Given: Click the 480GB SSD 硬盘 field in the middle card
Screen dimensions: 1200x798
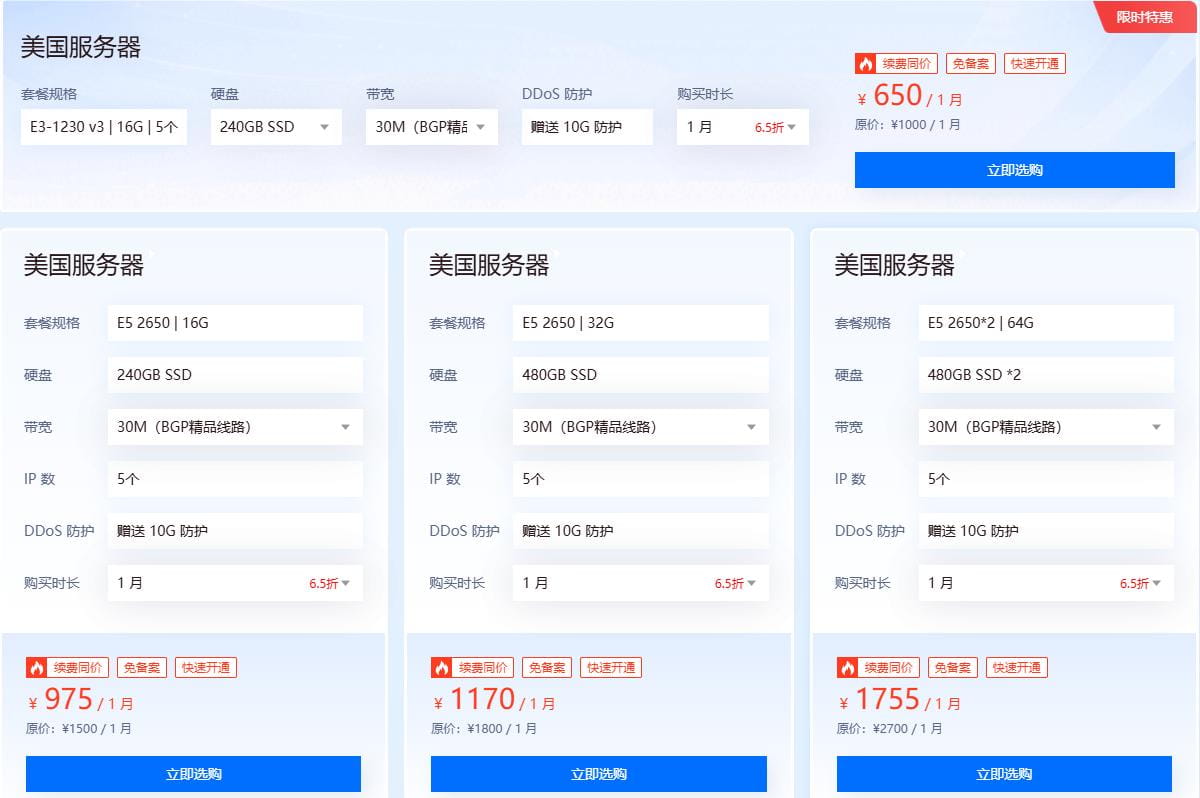Looking at the screenshot, I should coord(640,374).
